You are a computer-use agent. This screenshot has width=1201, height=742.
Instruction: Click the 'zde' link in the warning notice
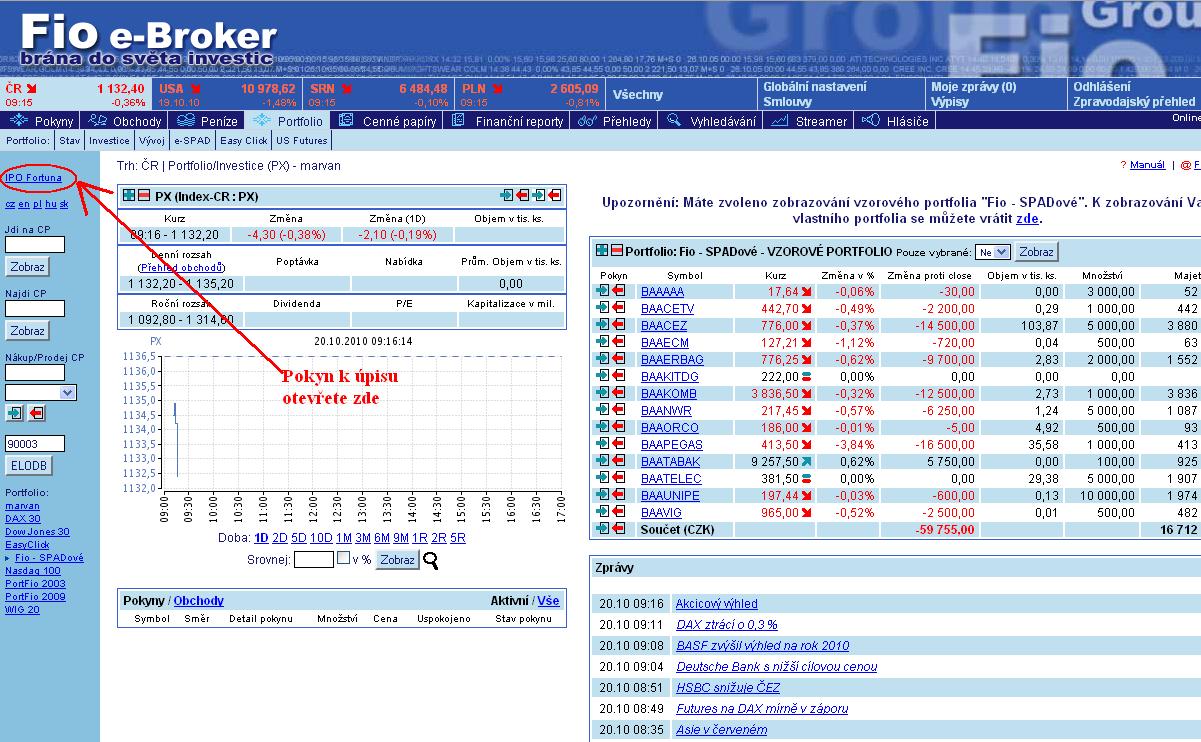click(x=1027, y=218)
